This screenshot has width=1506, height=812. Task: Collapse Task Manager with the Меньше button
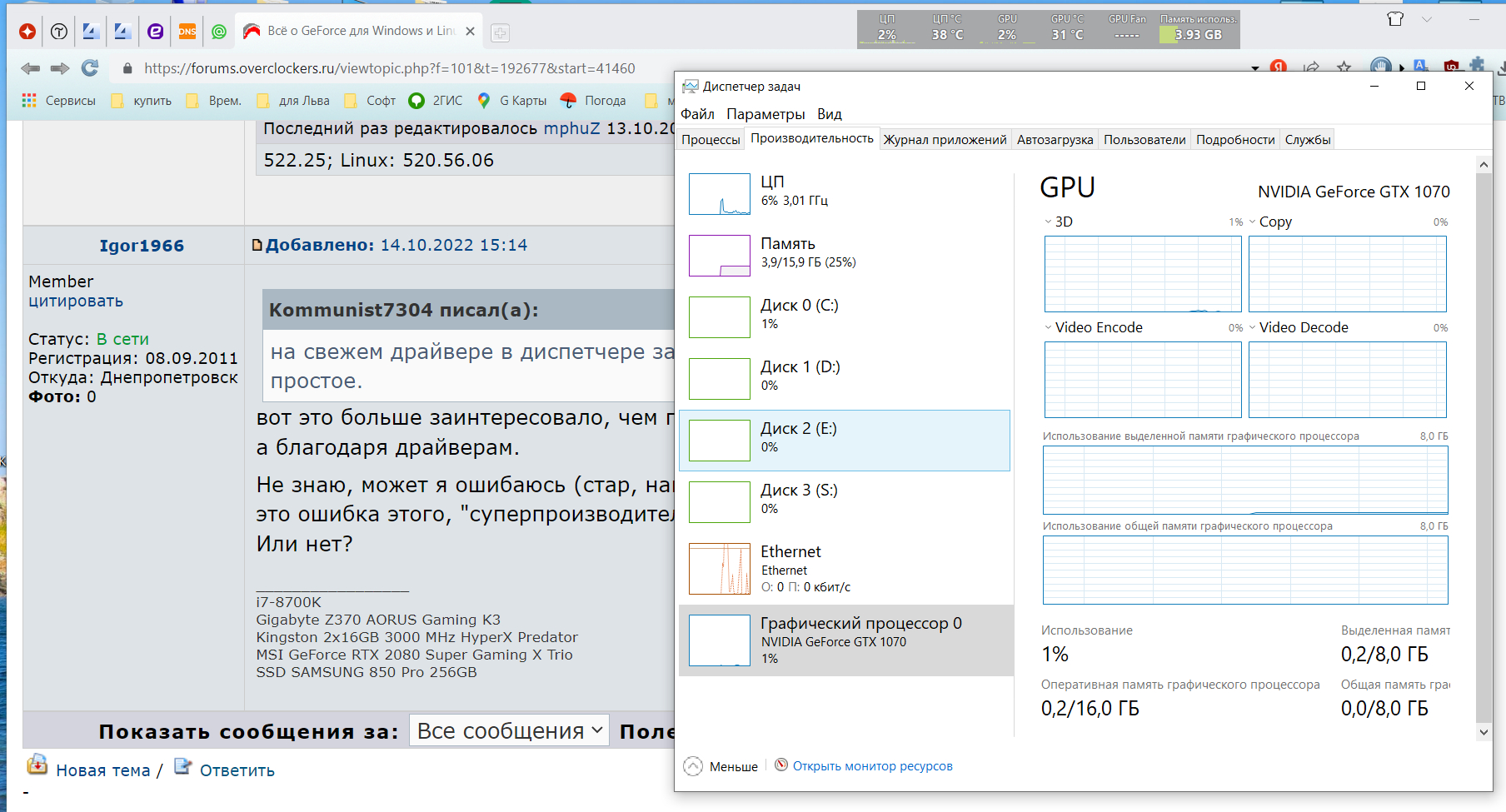[721, 766]
